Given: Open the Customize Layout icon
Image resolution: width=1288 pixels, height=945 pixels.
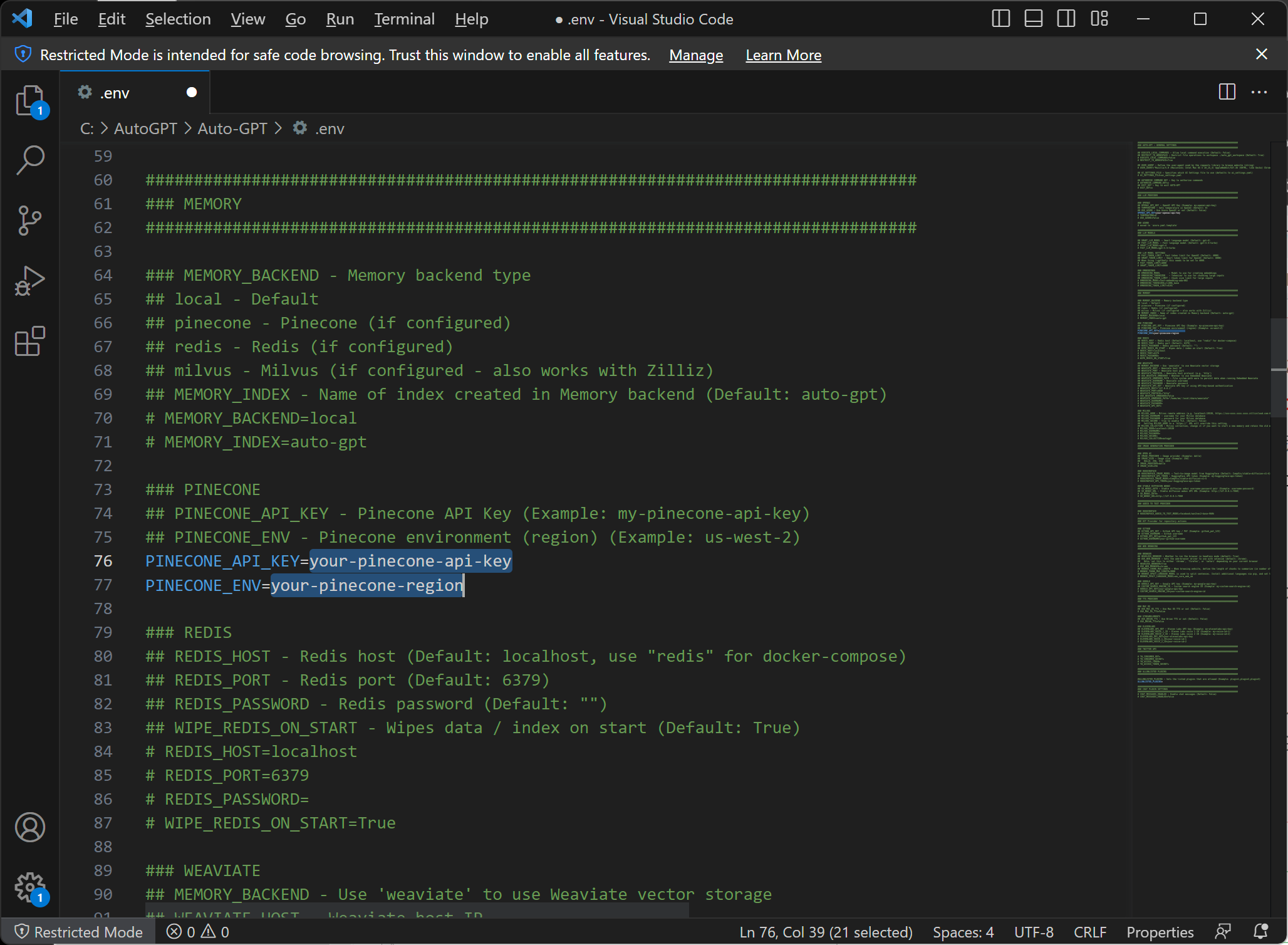Looking at the screenshot, I should coord(1099,19).
